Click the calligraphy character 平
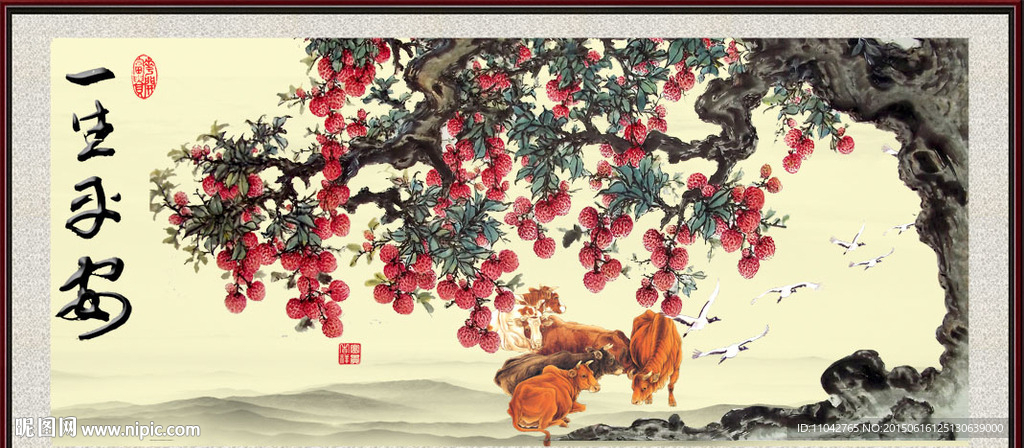The width and height of the screenshot is (1024, 448). [95, 208]
